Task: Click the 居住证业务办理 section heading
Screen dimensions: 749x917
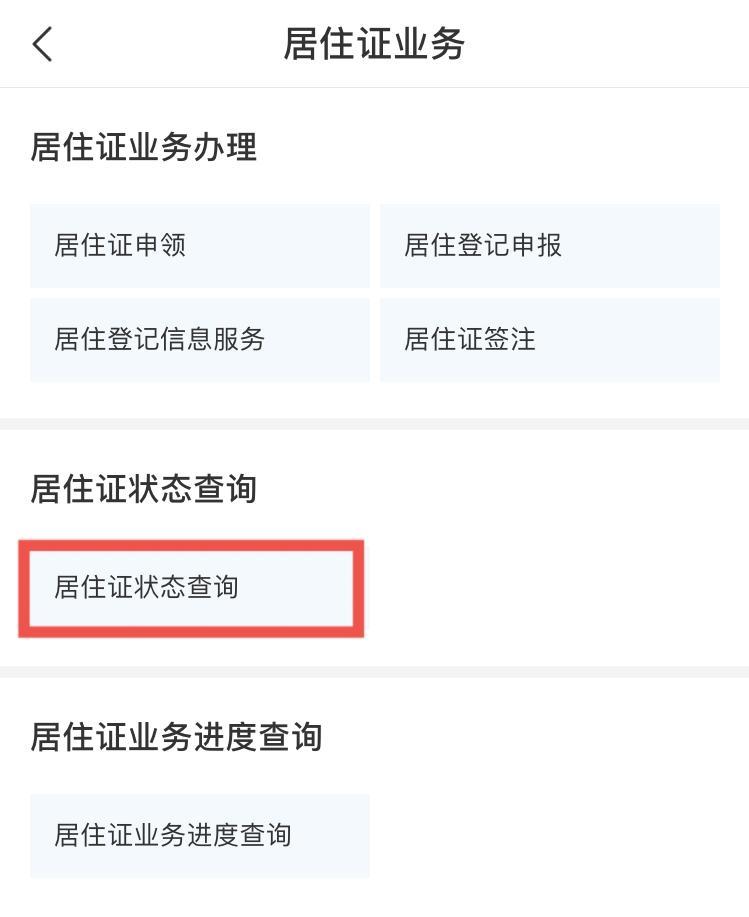Action: [x=144, y=148]
